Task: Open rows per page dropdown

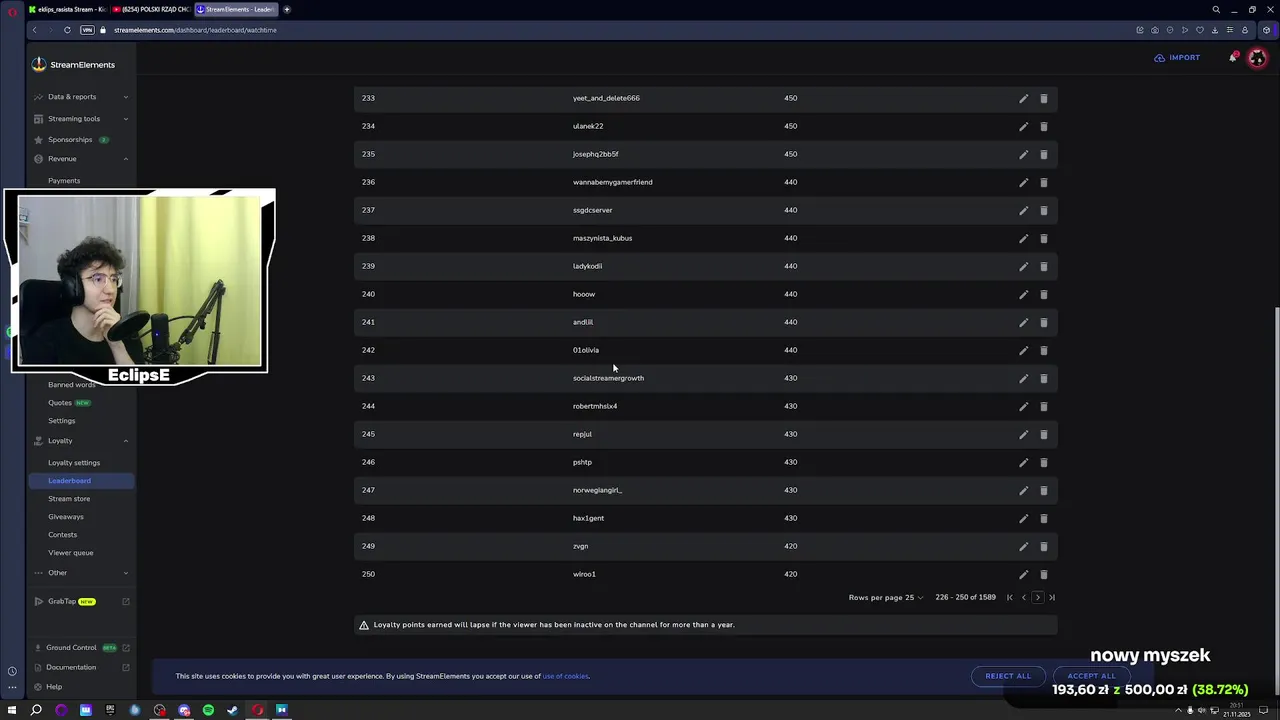Action: [886, 597]
